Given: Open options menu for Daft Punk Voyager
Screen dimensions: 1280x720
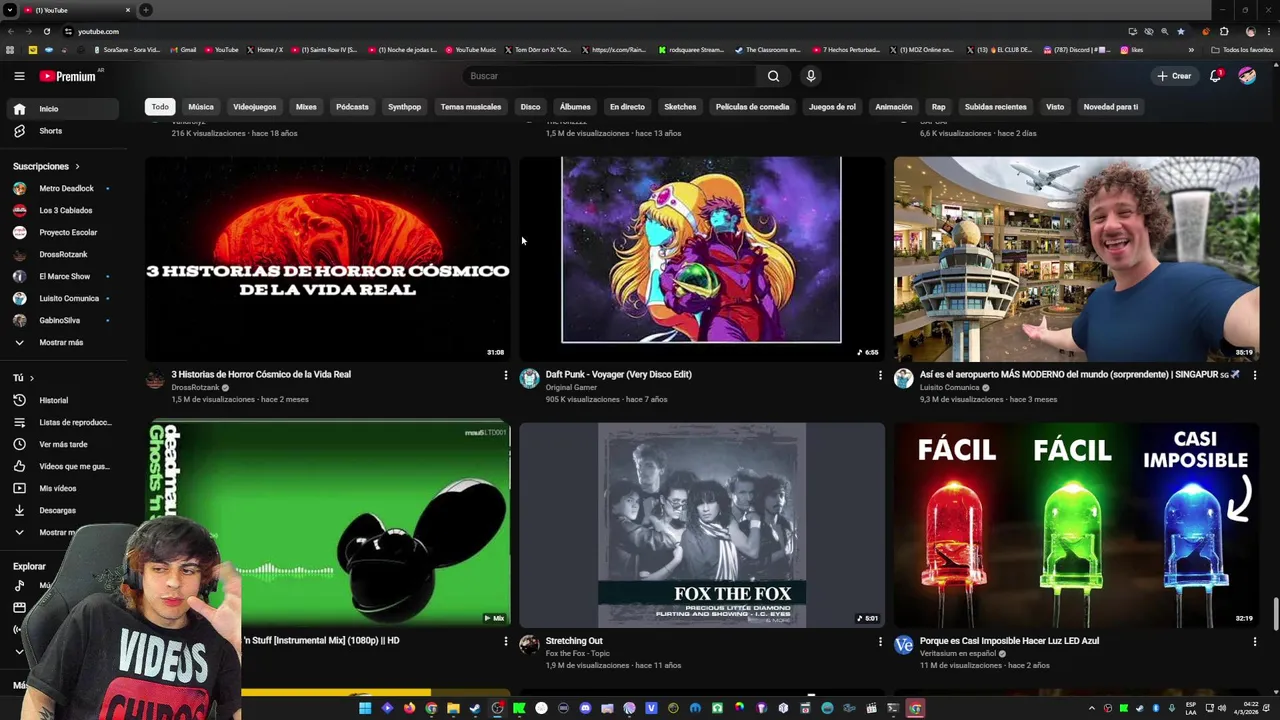Looking at the screenshot, I should (x=880, y=375).
